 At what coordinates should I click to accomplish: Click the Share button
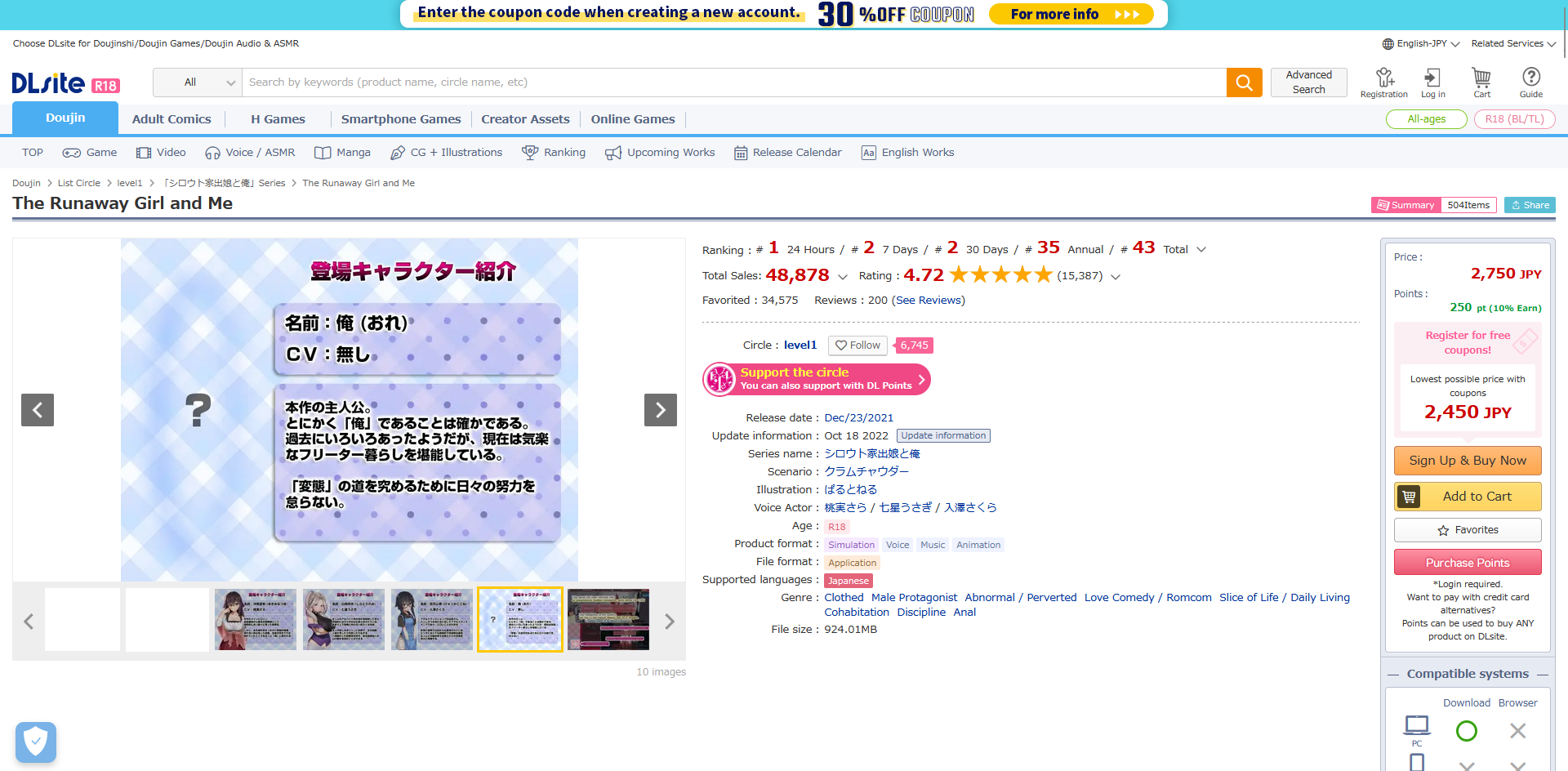(1530, 205)
